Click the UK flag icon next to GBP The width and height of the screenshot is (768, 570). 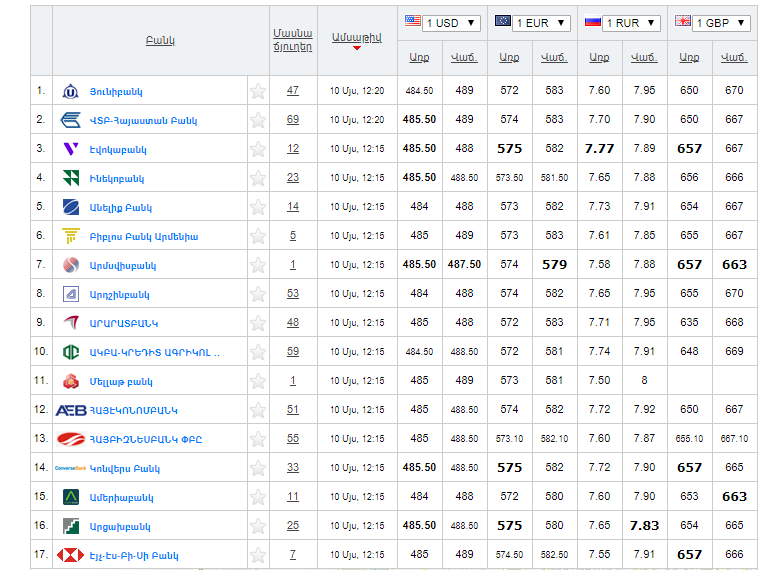tap(683, 21)
